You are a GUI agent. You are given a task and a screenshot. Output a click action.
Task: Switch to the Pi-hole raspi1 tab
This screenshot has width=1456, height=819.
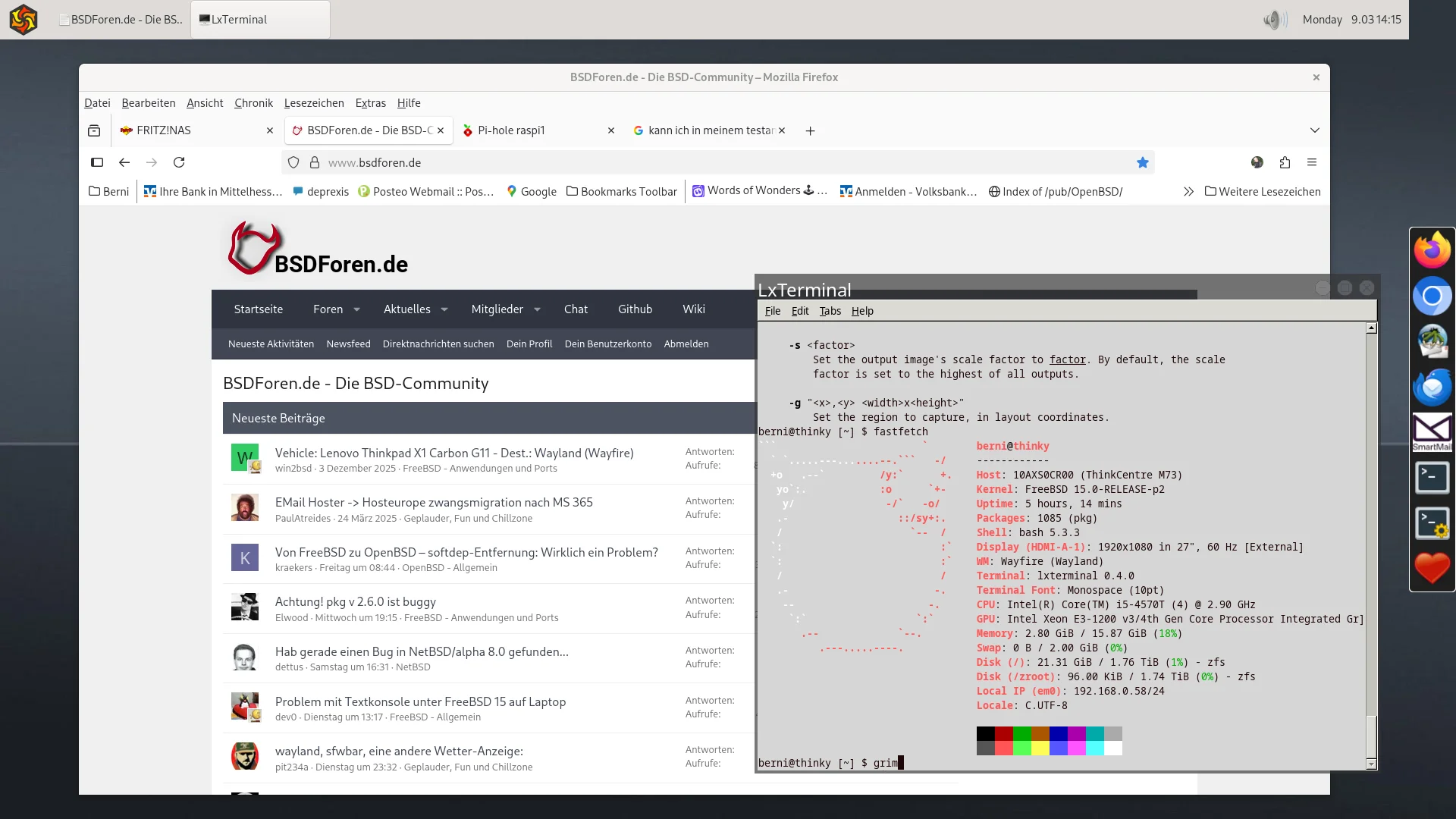(511, 130)
